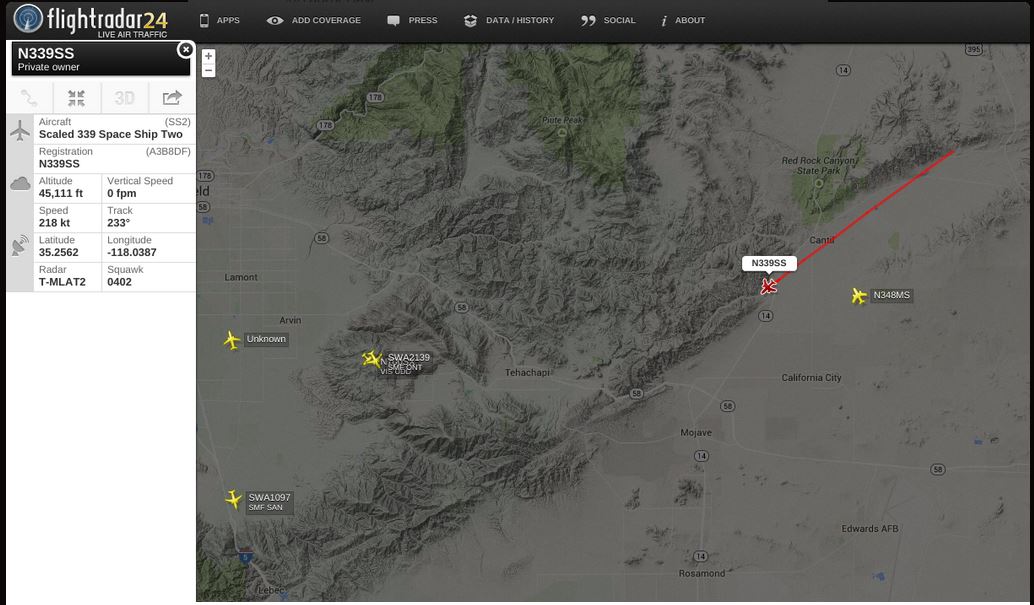Click the red N339SS aircraft icon

[768, 286]
